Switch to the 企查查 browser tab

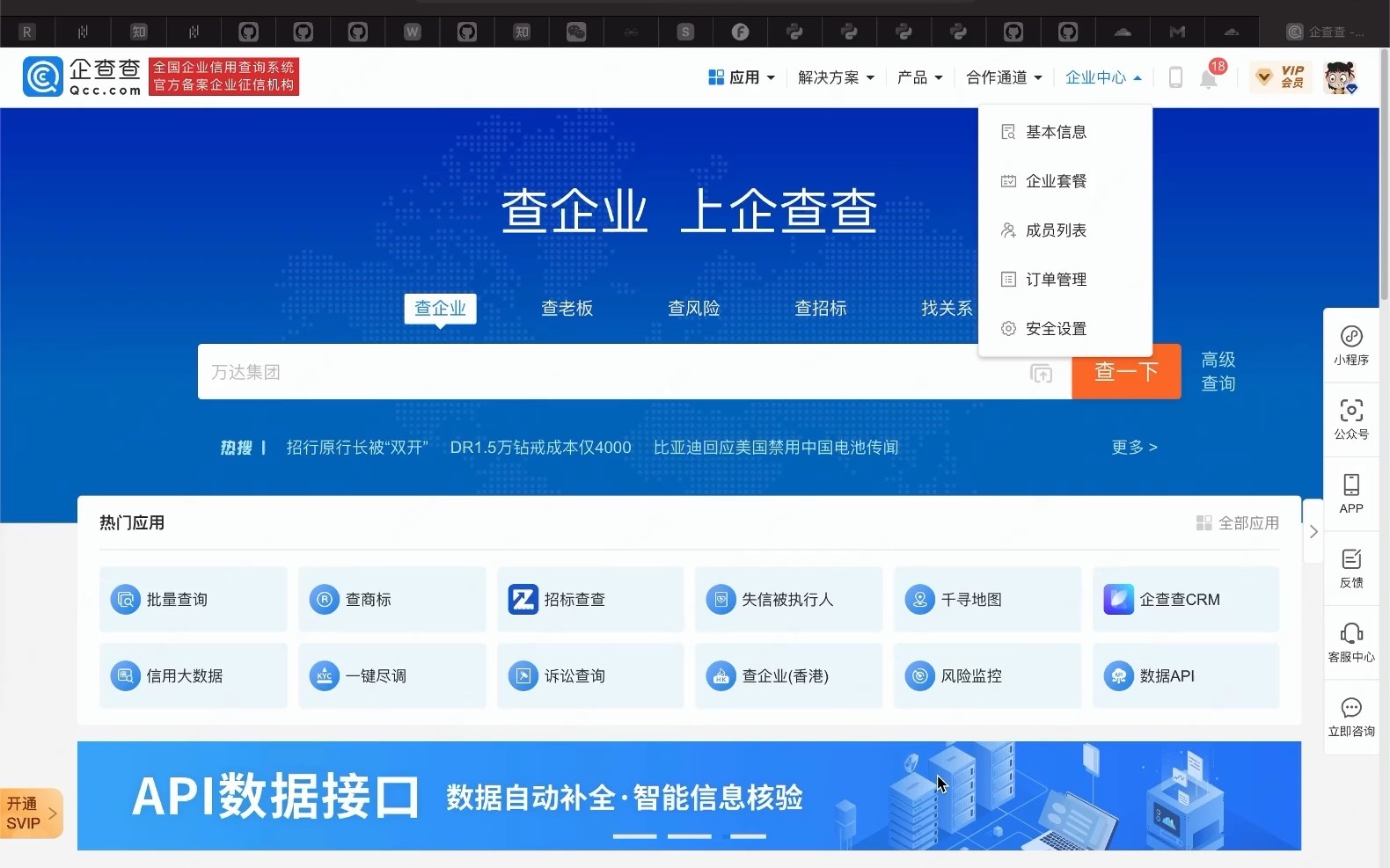[x=1325, y=33]
